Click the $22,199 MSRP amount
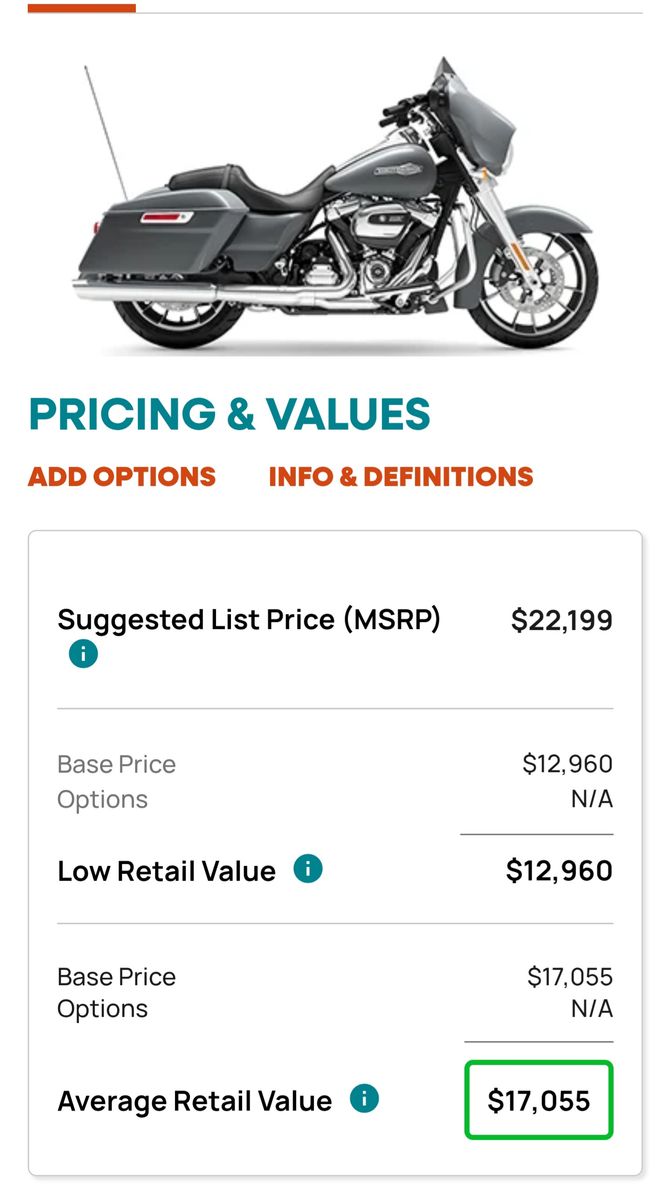The width and height of the screenshot is (669, 1200). point(561,621)
